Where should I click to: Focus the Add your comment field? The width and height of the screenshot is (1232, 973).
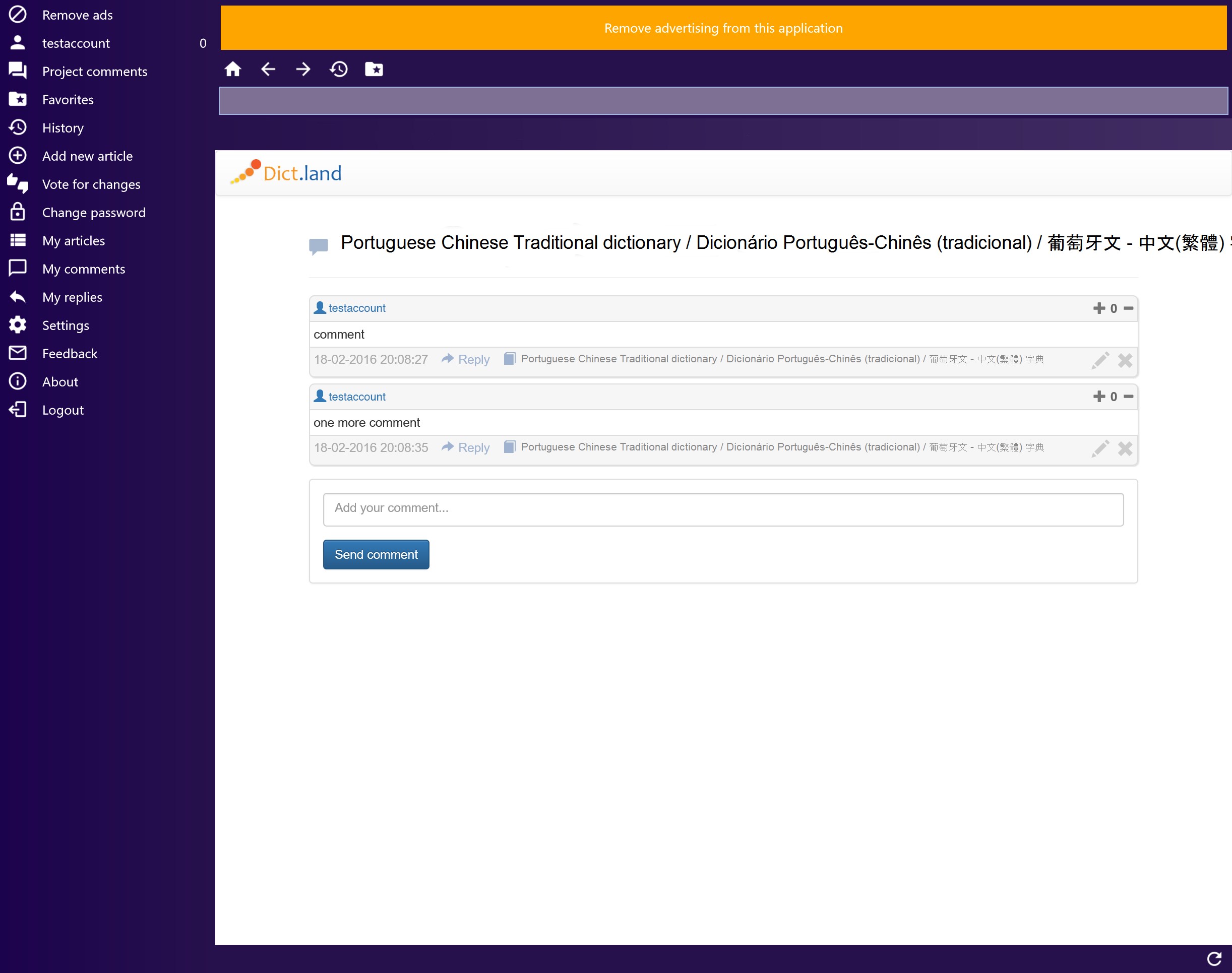pyautogui.click(x=723, y=509)
